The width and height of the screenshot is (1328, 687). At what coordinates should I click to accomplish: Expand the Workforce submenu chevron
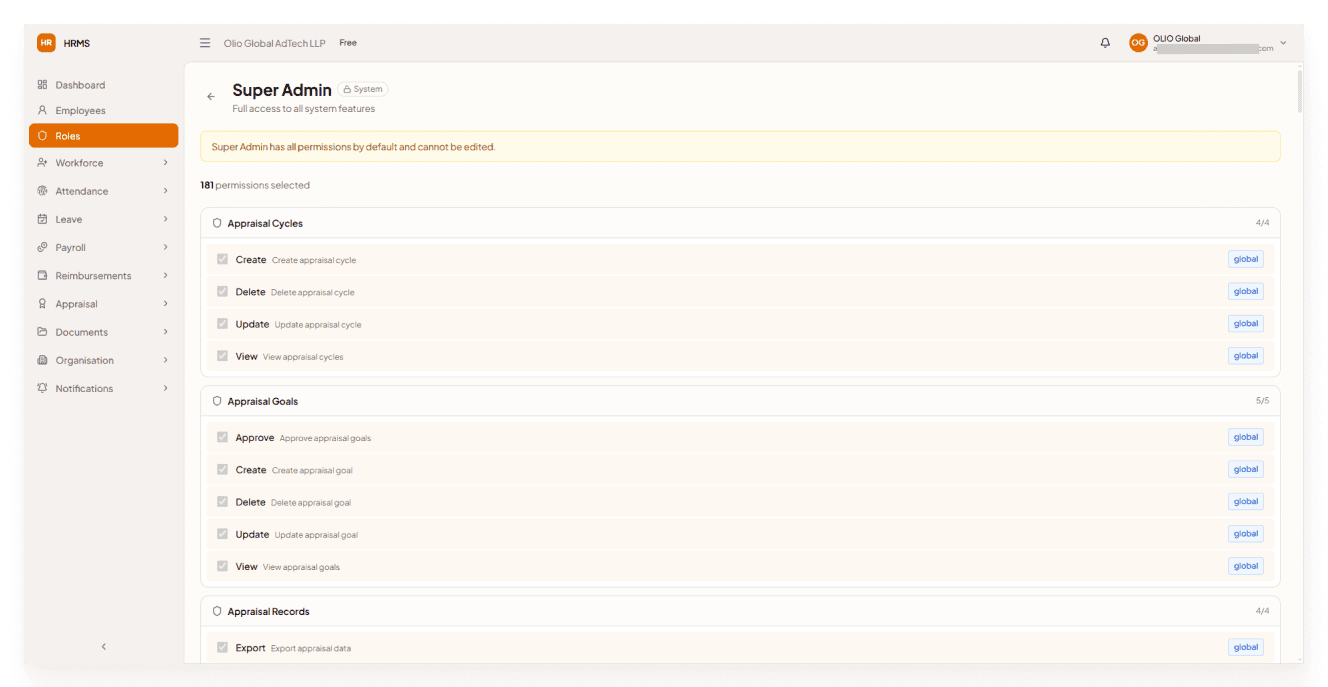[165, 162]
